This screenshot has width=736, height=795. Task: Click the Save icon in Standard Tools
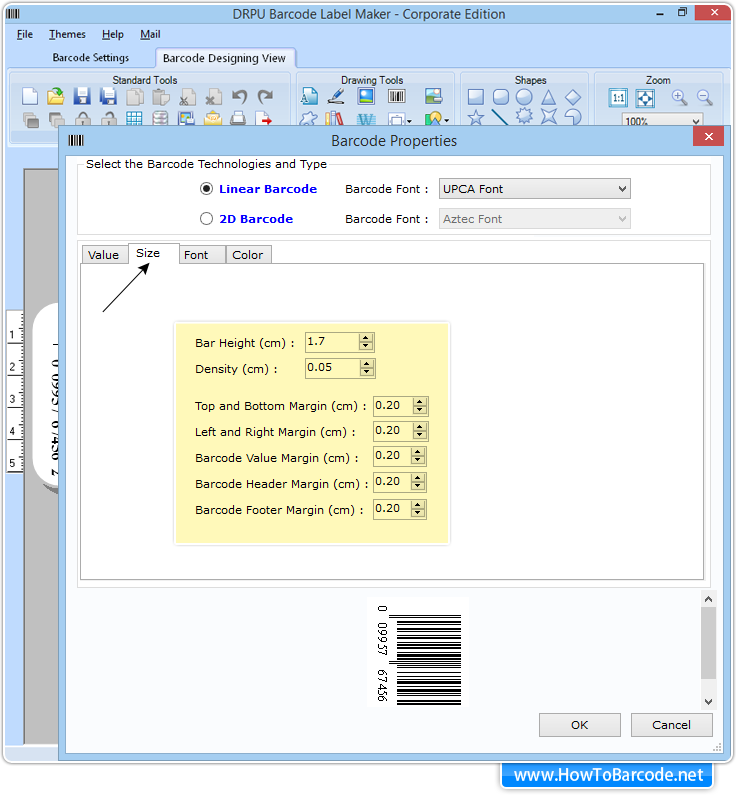coord(82,96)
